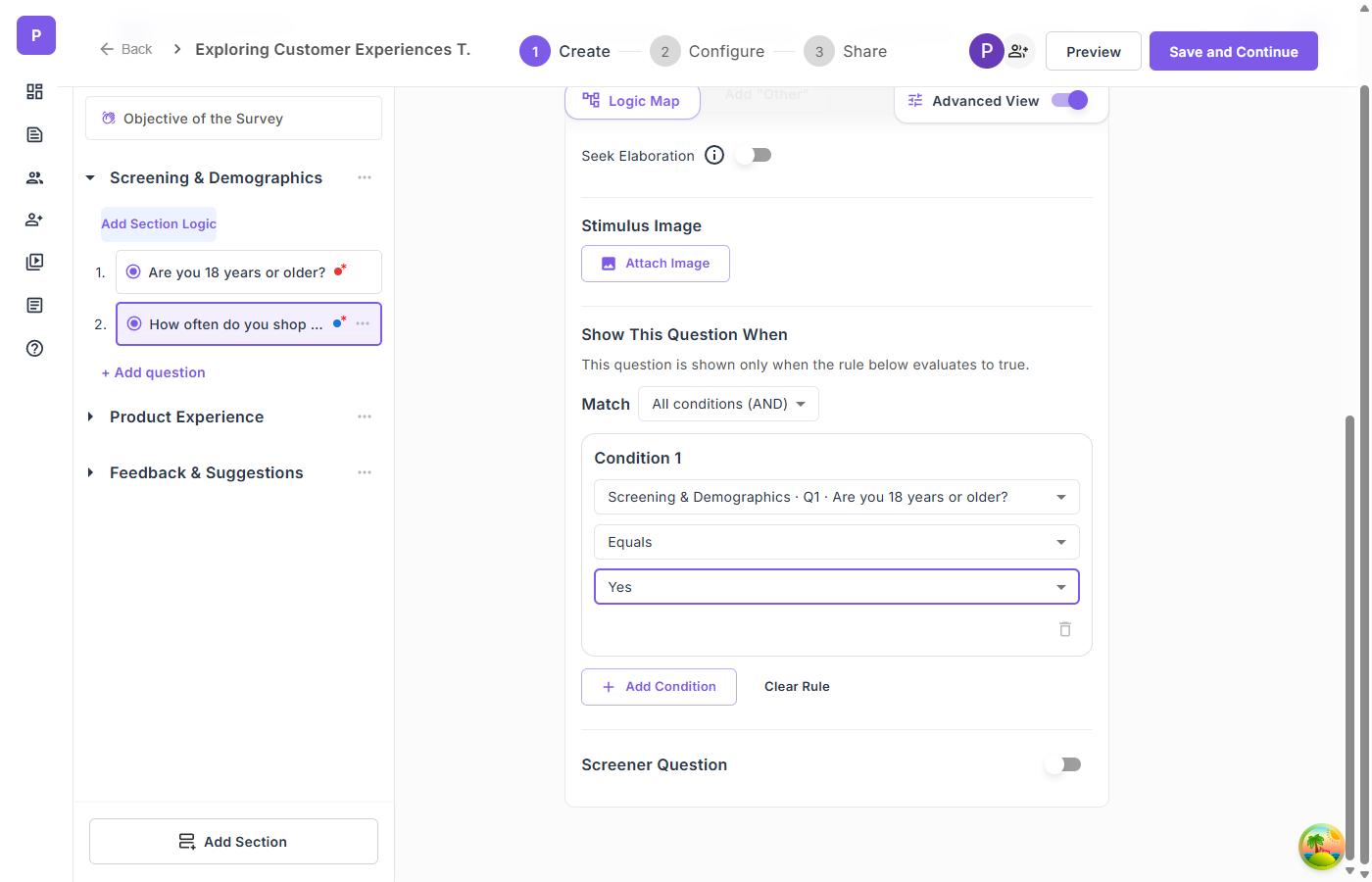Click the Save and Continue button
This screenshot has height=882, width=1372.
click(x=1233, y=51)
